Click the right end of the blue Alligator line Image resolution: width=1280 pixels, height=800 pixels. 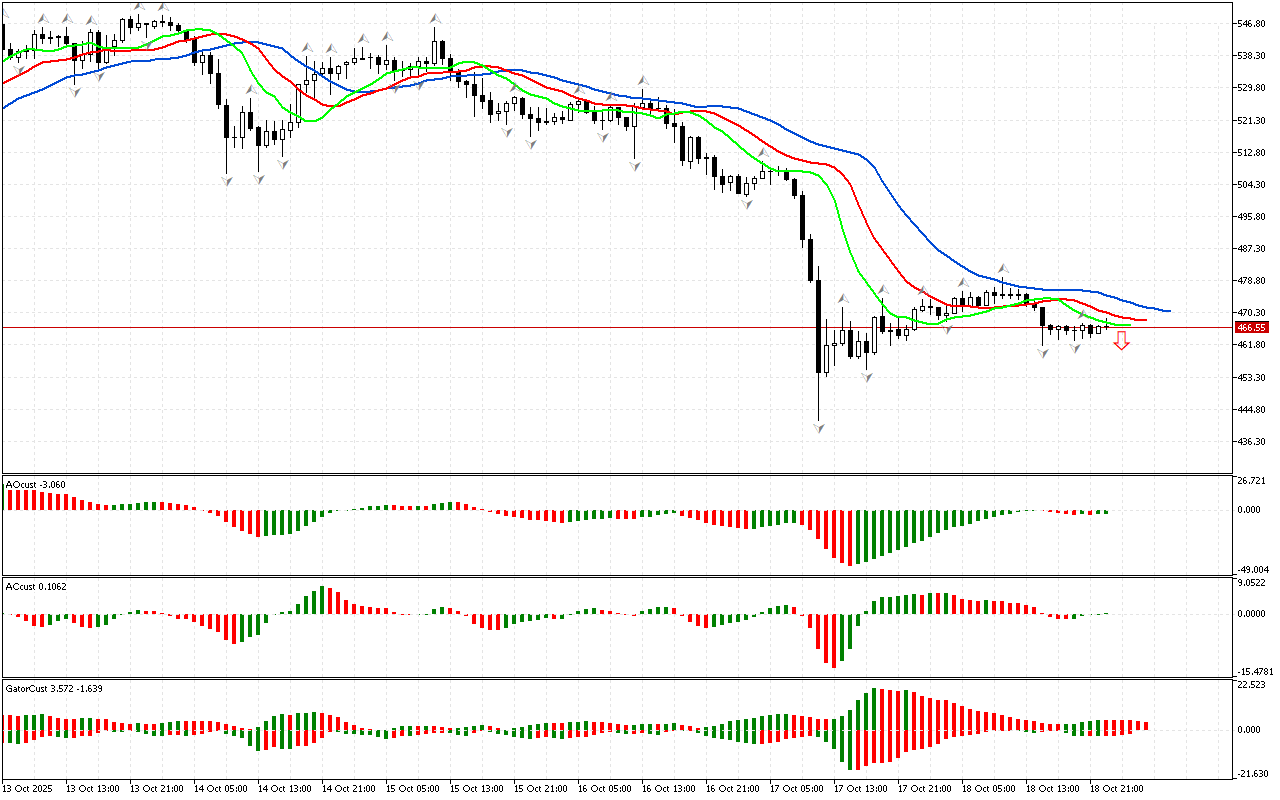tap(1168, 310)
